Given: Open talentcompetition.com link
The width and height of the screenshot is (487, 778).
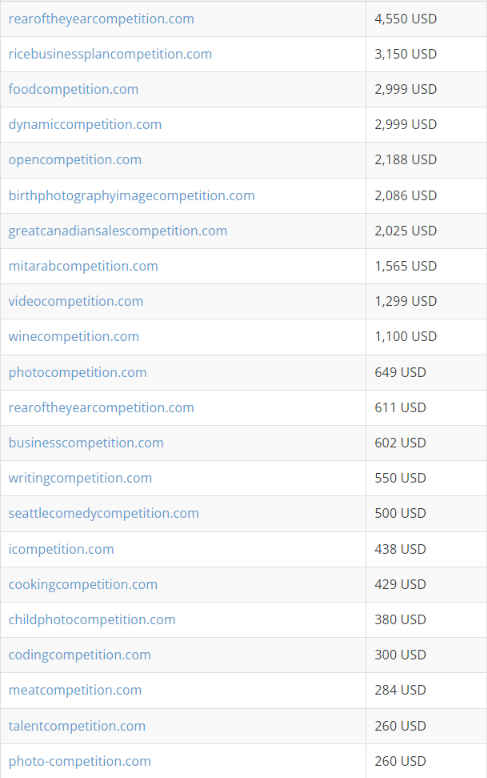Looking at the screenshot, I should pos(77,726).
